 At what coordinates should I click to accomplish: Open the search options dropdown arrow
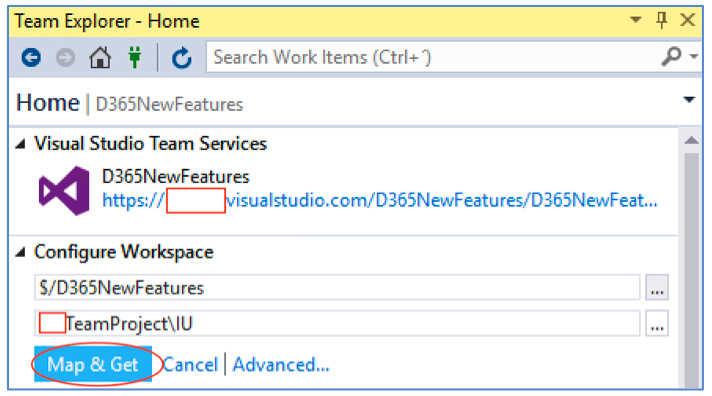tap(693, 57)
